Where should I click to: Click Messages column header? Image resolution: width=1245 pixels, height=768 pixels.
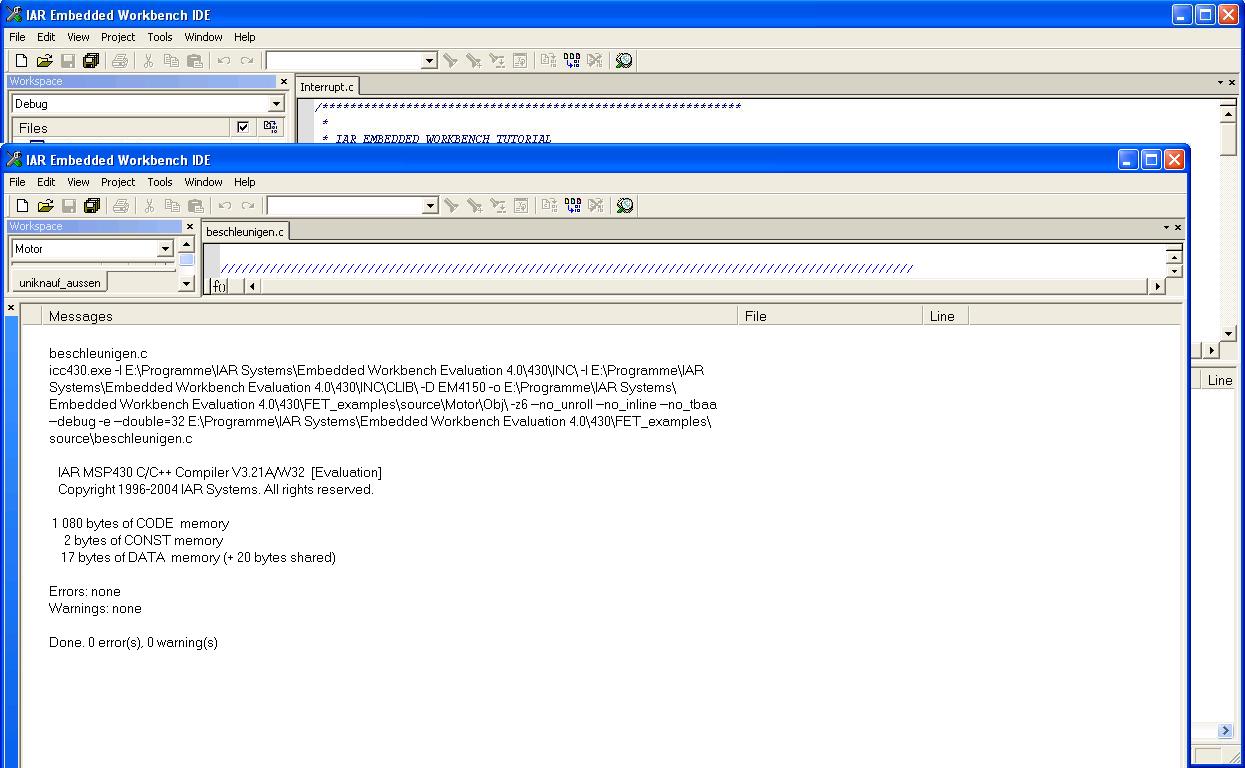coord(390,316)
